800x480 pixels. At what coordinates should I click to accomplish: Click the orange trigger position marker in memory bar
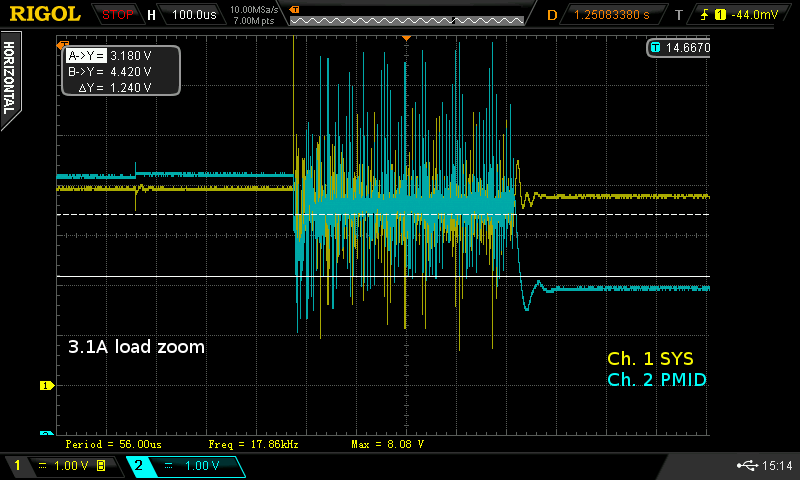pos(294,10)
